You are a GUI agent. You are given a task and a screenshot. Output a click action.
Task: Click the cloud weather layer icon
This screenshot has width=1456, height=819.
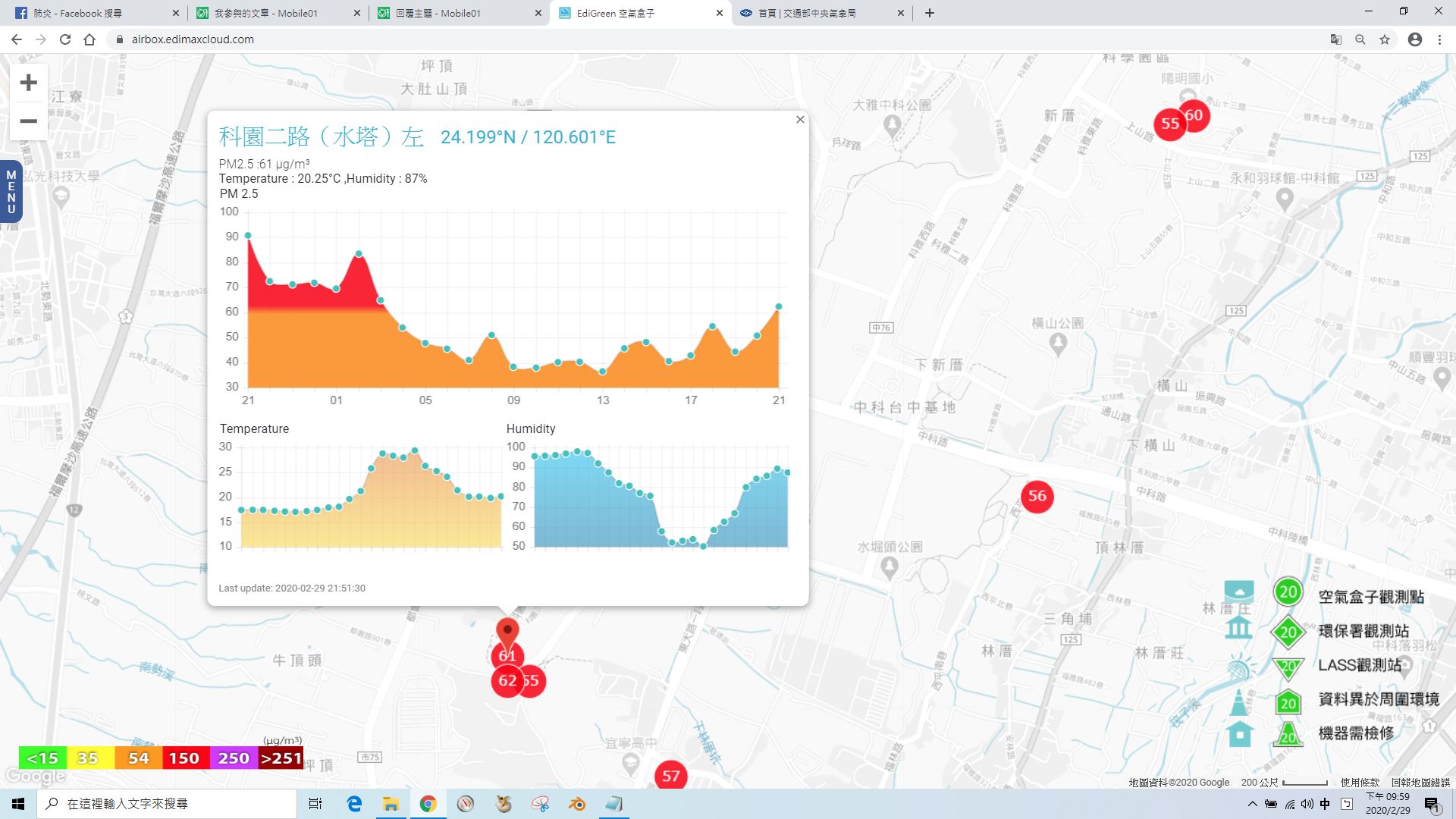1239,591
